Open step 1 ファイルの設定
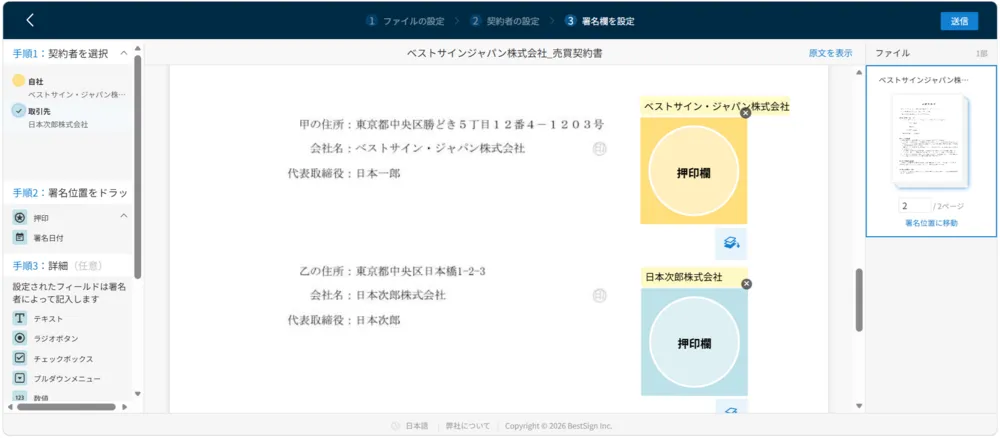The width and height of the screenshot is (1000, 438). coord(406,21)
